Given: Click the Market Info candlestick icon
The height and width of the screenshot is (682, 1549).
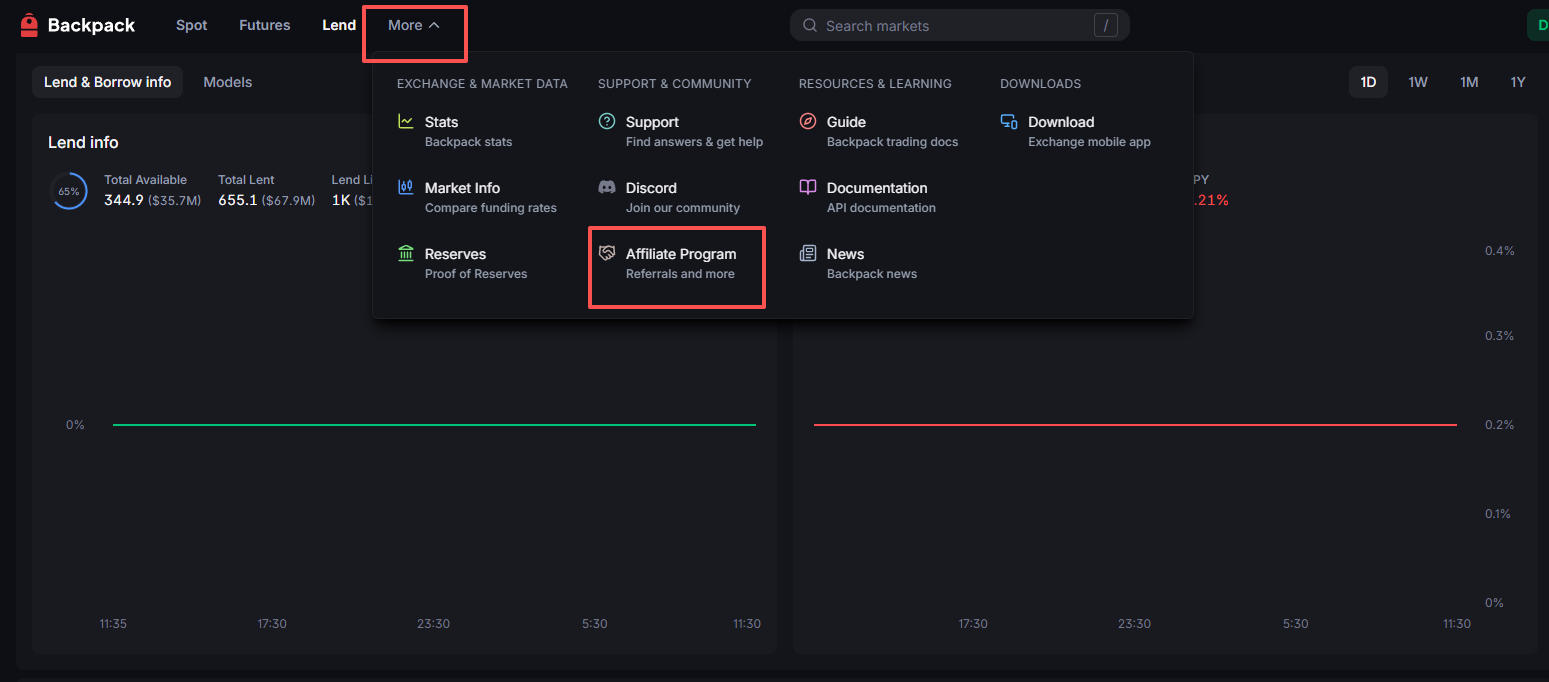Looking at the screenshot, I should pyautogui.click(x=406, y=187).
